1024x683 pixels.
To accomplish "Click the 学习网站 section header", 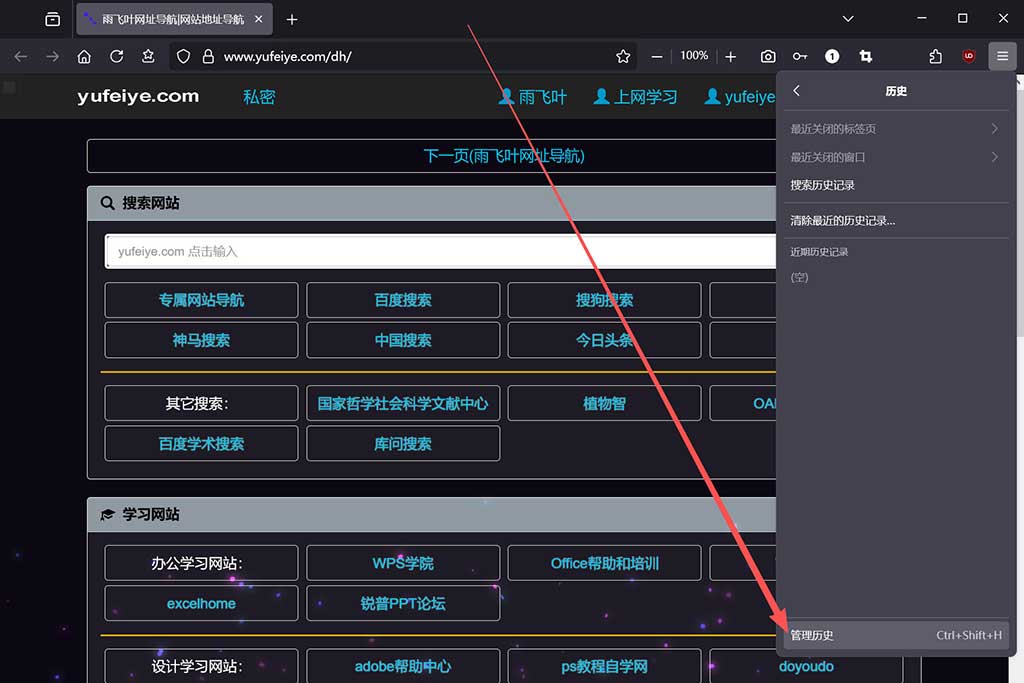I will point(432,515).
